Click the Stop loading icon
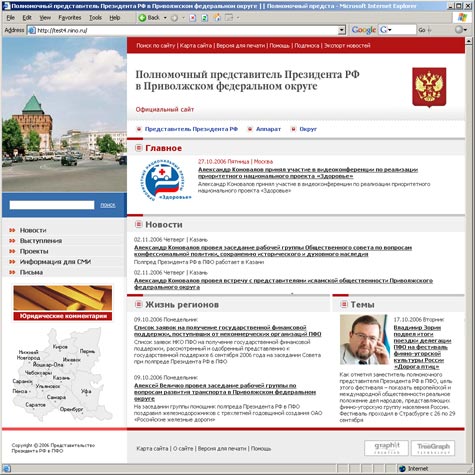The height and width of the screenshot is (475, 475). (192, 18)
